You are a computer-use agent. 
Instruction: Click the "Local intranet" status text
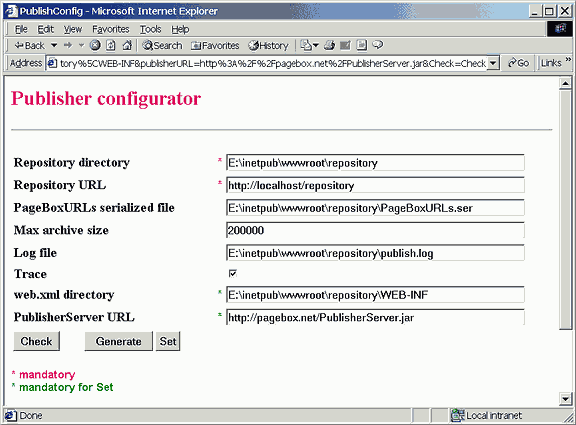[494, 415]
